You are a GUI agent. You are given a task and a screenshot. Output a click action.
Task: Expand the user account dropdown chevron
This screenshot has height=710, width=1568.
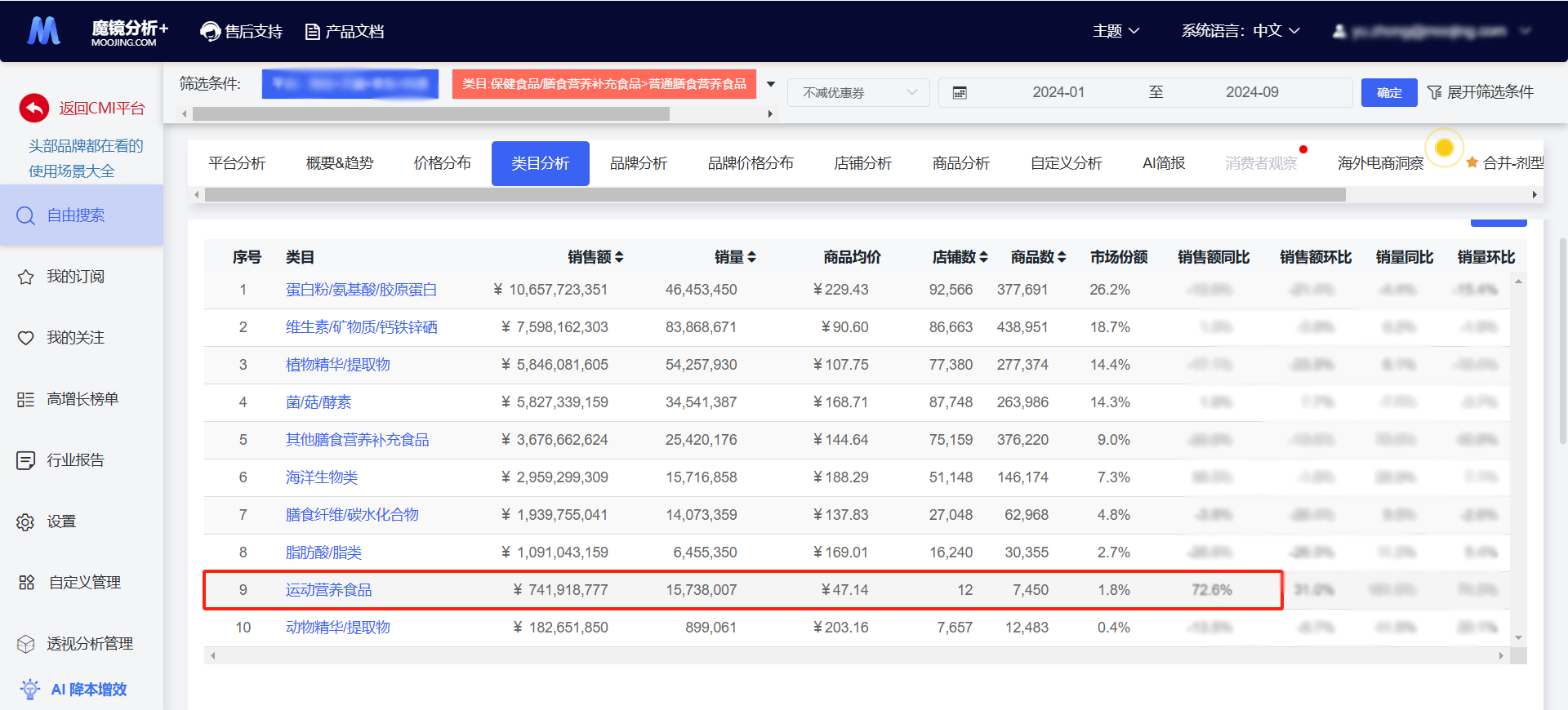1525,31
